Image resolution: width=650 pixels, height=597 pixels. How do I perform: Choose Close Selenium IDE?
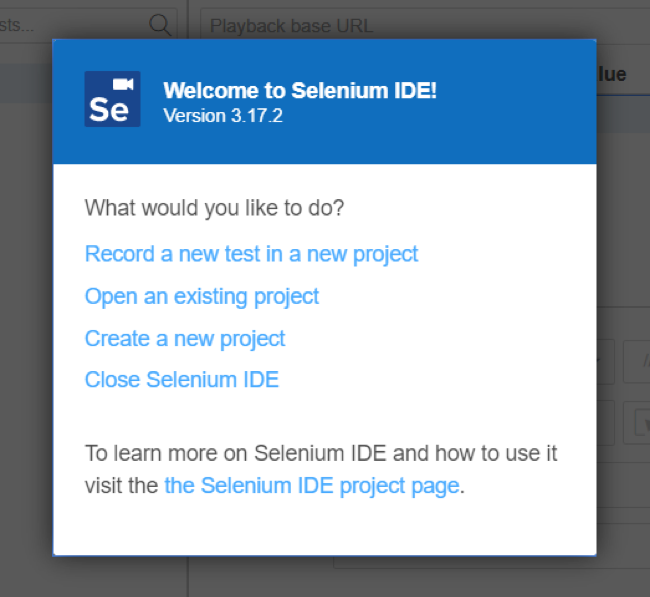coord(182,380)
